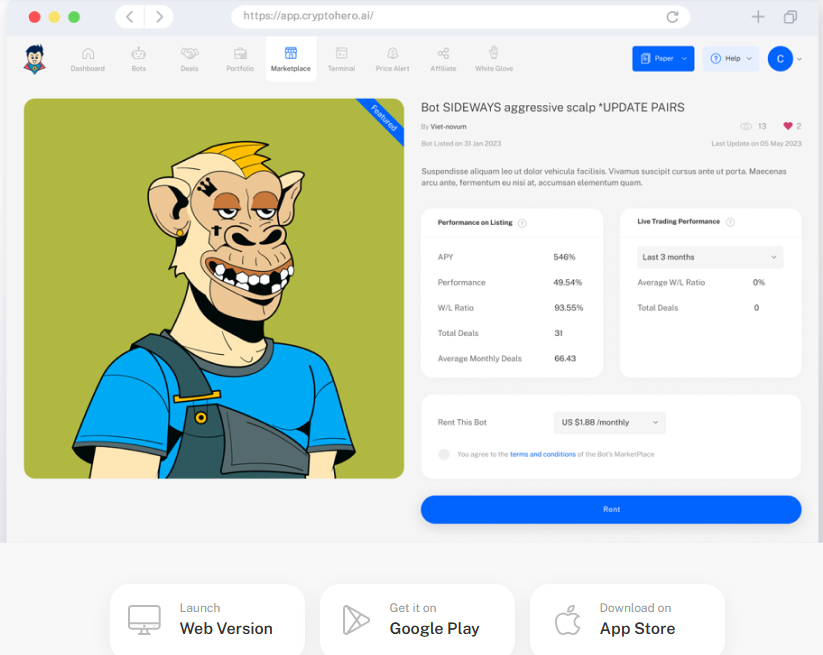The width and height of the screenshot is (823, 655).
Task: Open White Glove hand icon
Action: coord(494,54)
